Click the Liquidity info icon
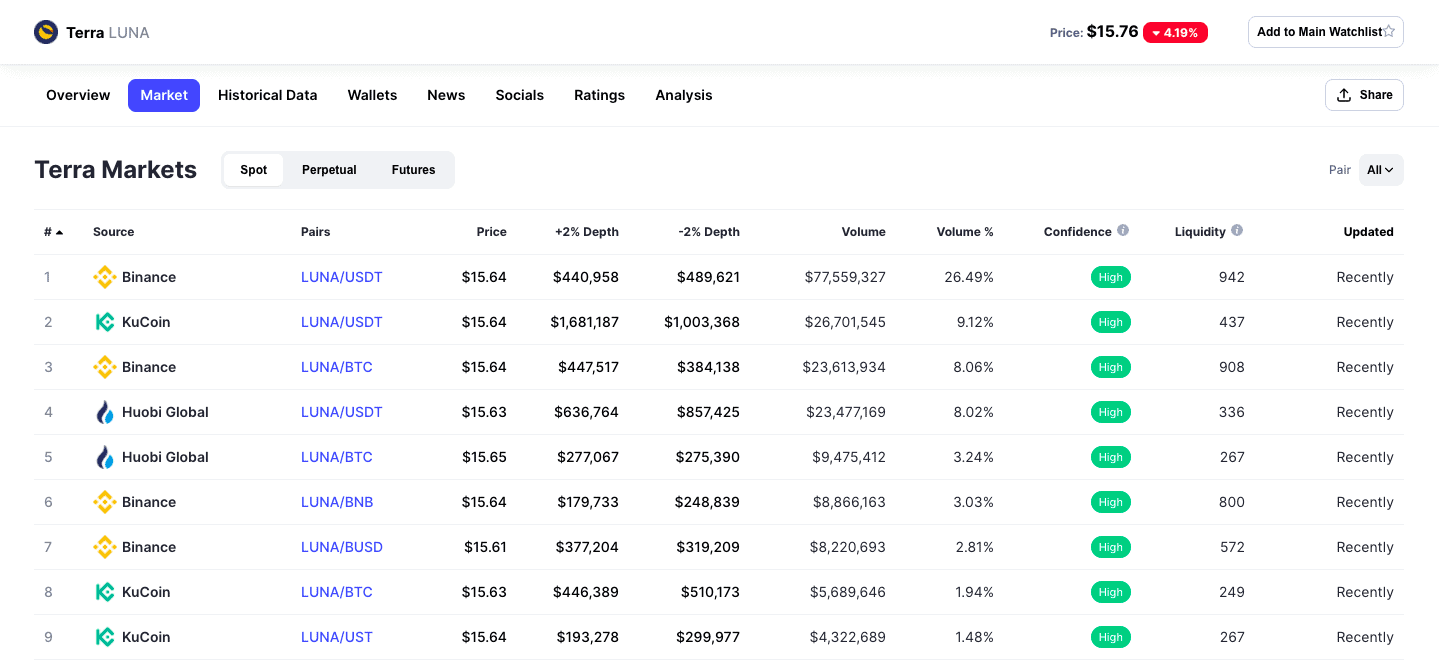Screen dimensions: 1439x663 point(1237,231)
